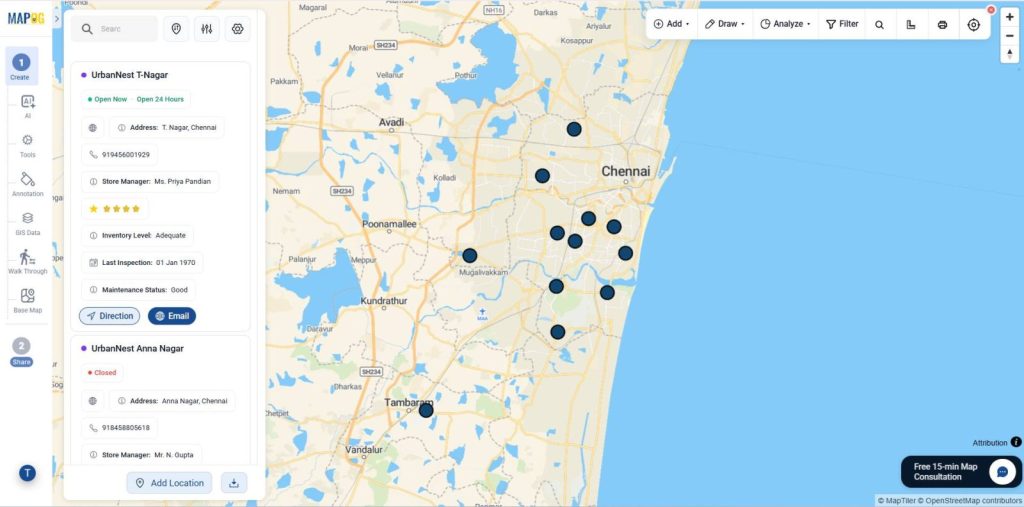Click the search box in locations panel
Screen dimensions: 1024x507
click(115, 29)
